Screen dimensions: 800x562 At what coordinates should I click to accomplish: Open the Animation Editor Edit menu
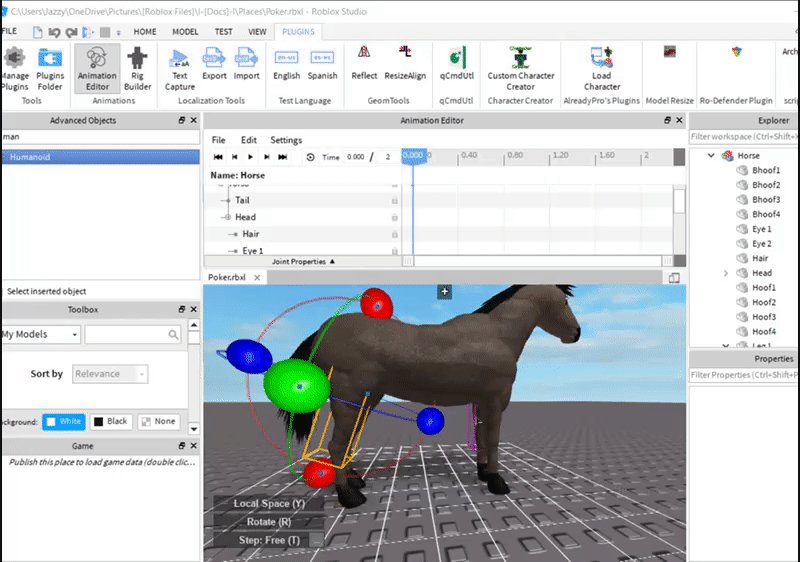click(x=248, y=140)
